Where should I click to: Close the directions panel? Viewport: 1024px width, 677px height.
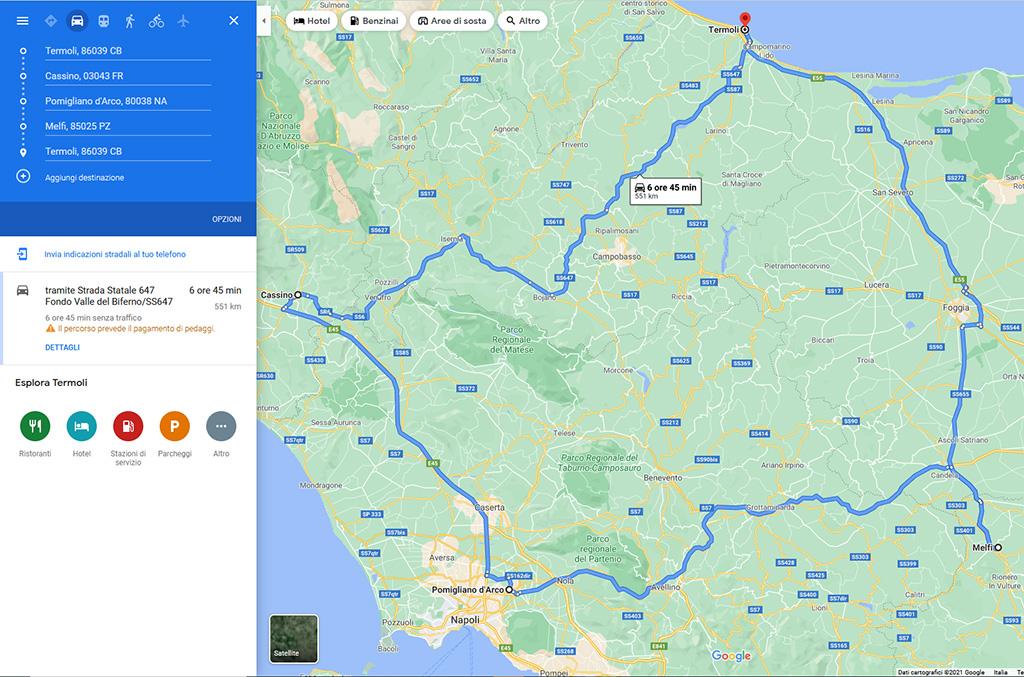click(x=234, y=21)
